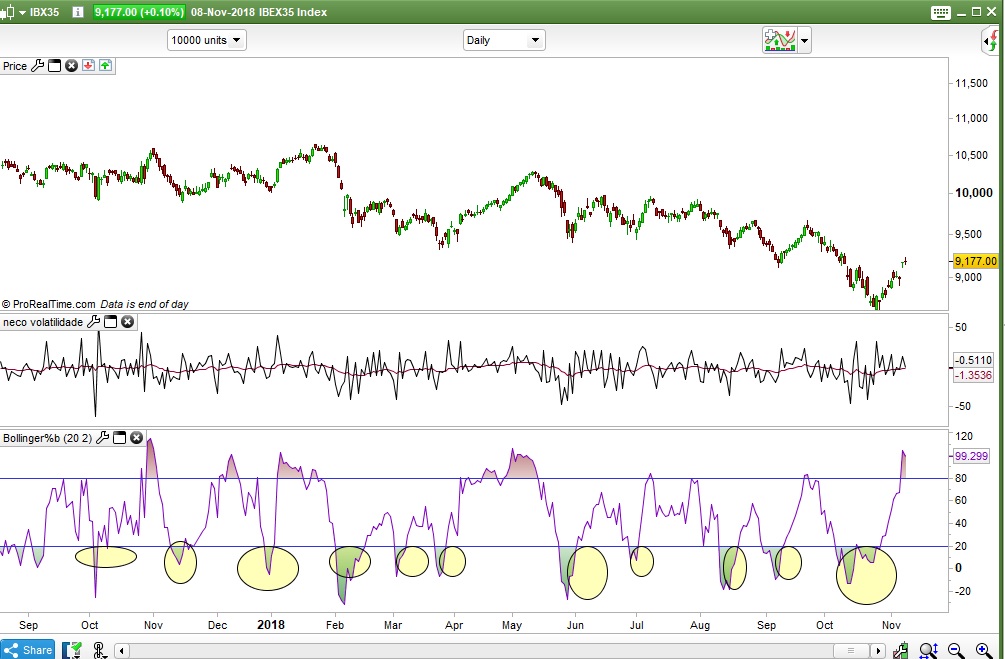The height and width of the screenshot is (659, 1005).
Task: Expand the arrow next to indicators icon
Action: click(x=804, y=40)
